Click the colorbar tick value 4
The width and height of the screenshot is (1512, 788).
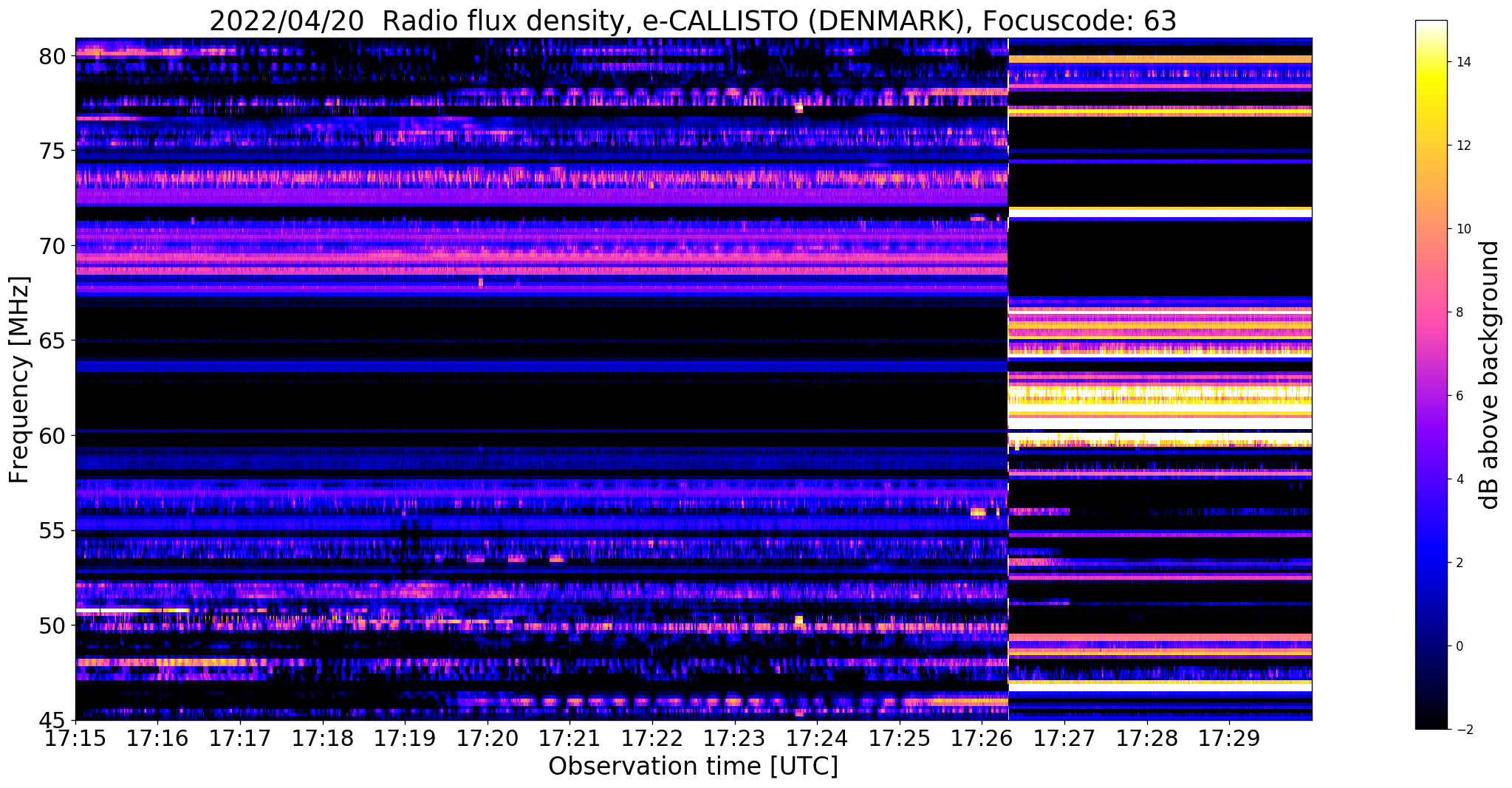(x=1459, y=479)
